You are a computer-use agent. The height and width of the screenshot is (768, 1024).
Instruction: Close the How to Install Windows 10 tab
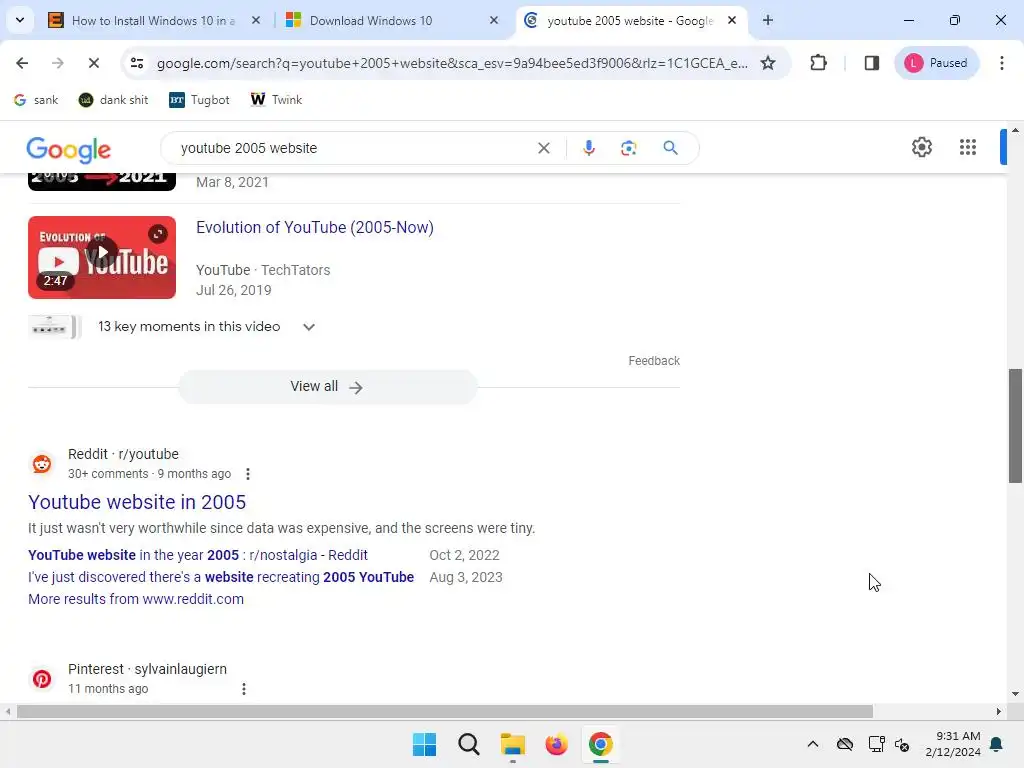point(256,21)
